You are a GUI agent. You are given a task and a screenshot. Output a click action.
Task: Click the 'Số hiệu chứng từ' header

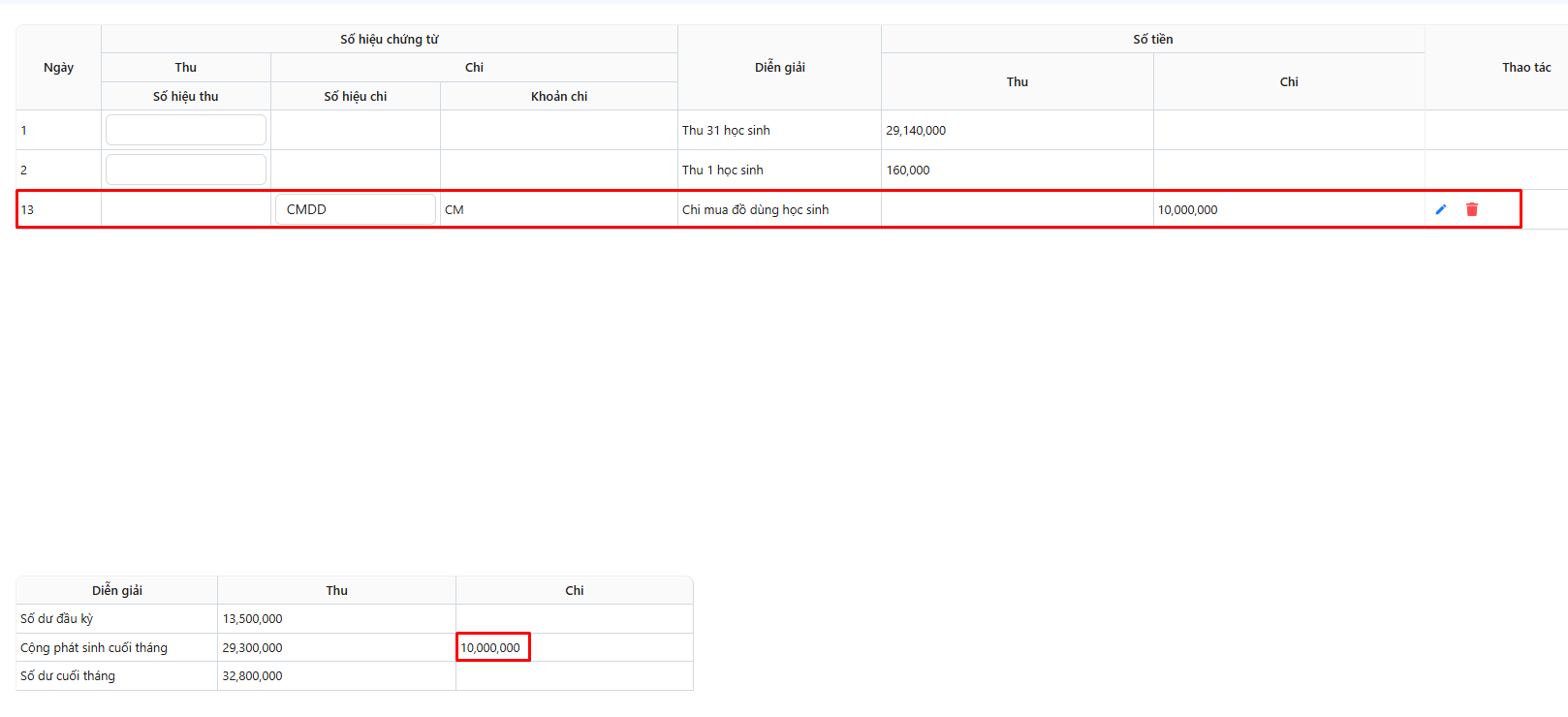click(389, 39)
